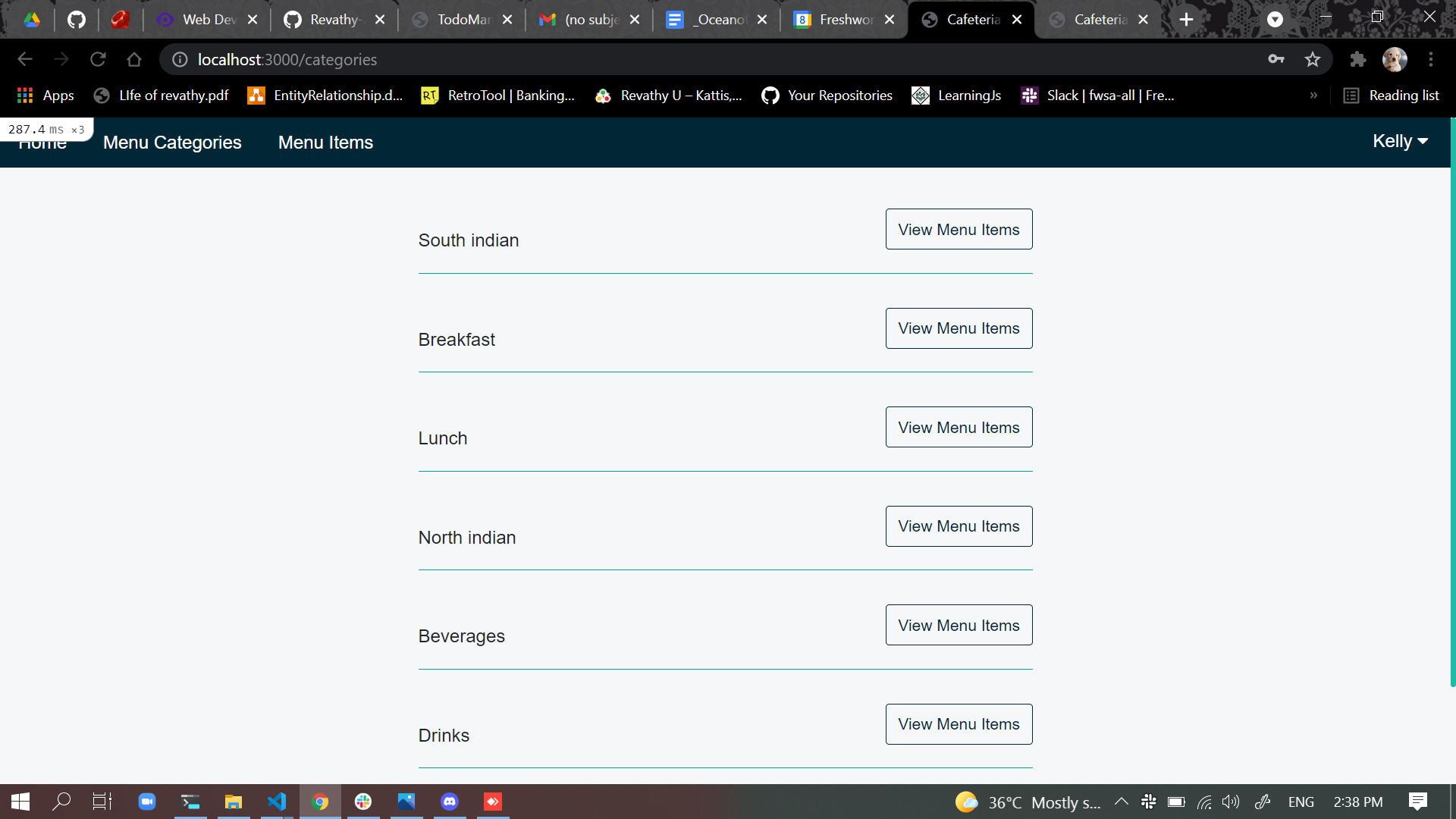Open Visual Studio Code from taskbar
Image resolution: width=1456 pixels, height=819 pixels.
coord(277,802)
